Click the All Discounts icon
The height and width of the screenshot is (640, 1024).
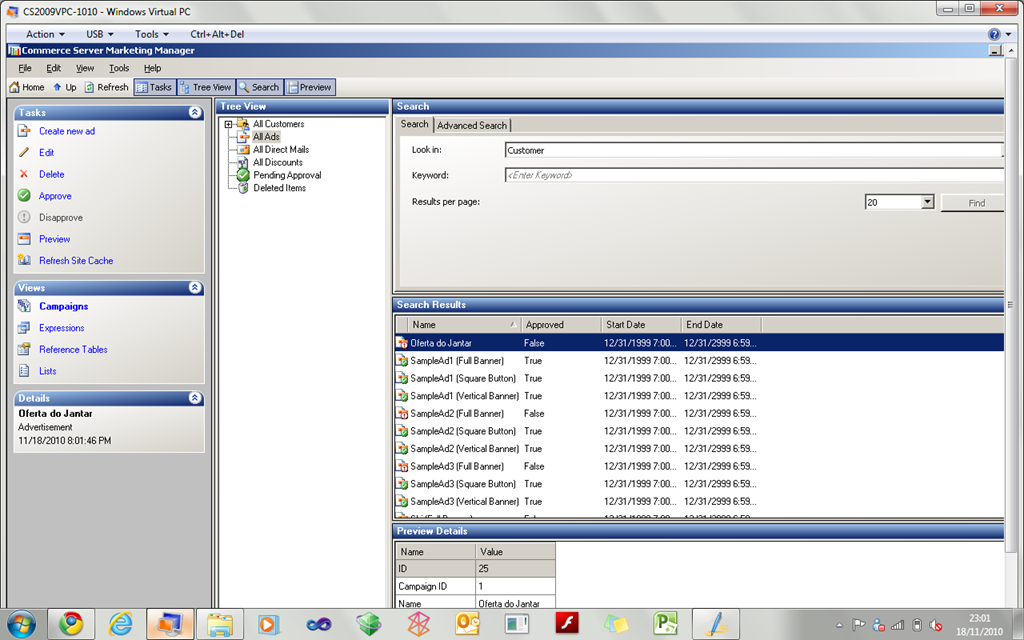click(243, 162)
